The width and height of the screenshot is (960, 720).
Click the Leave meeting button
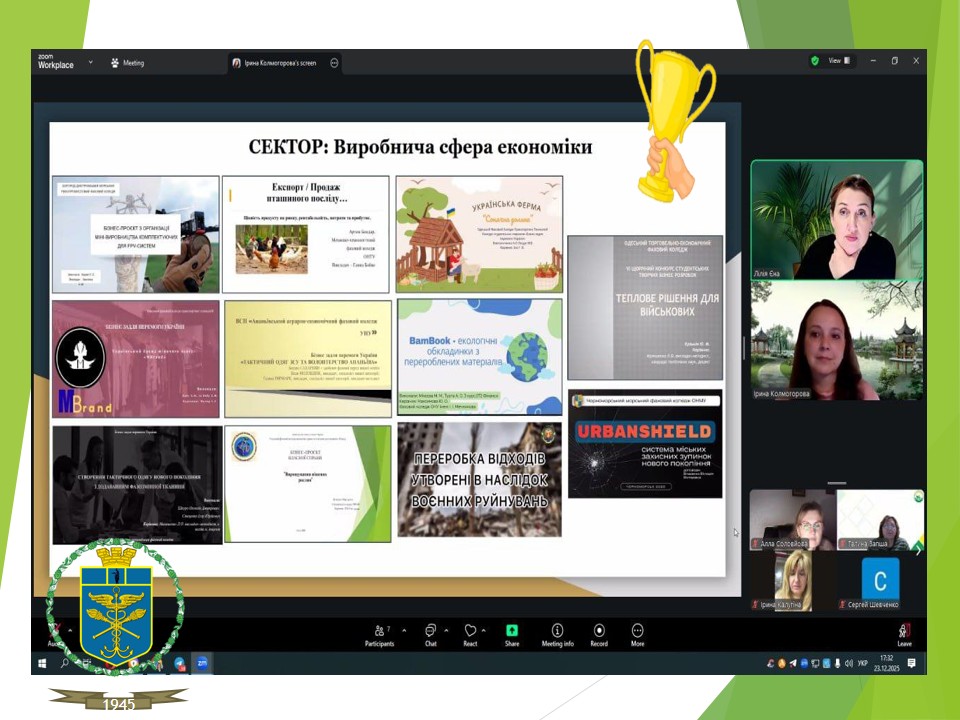click(x=904, y=634)
